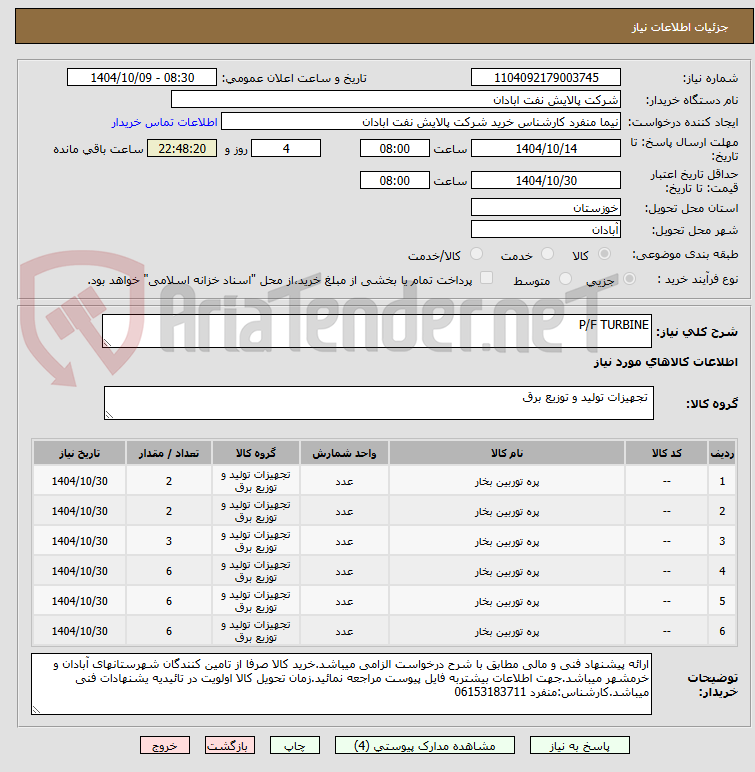Click the city field آبادان
This screenshot has height=772, width=755.
(546, 229)
